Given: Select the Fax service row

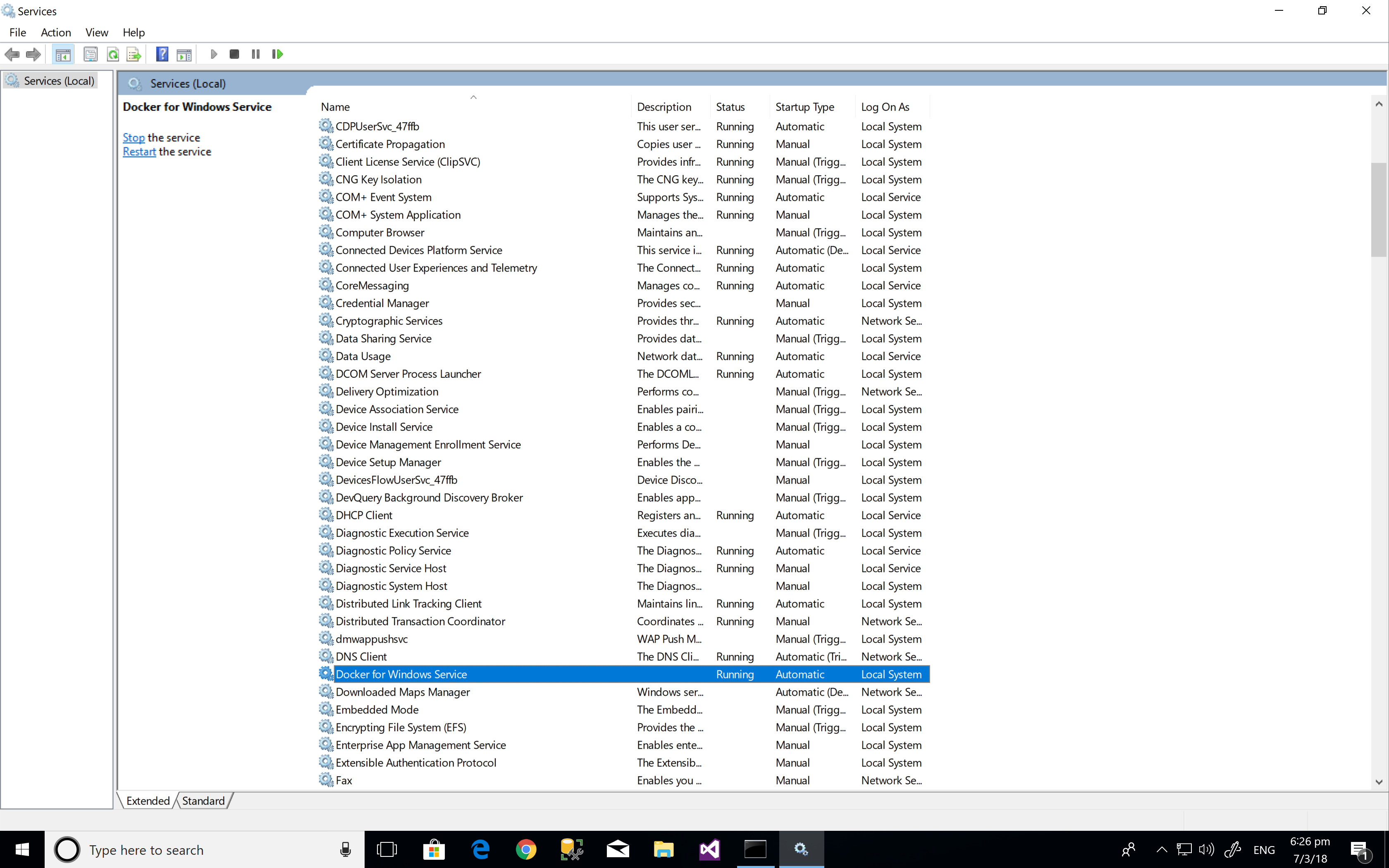Looking at the screenshot, I should click(x=624, y=781).
